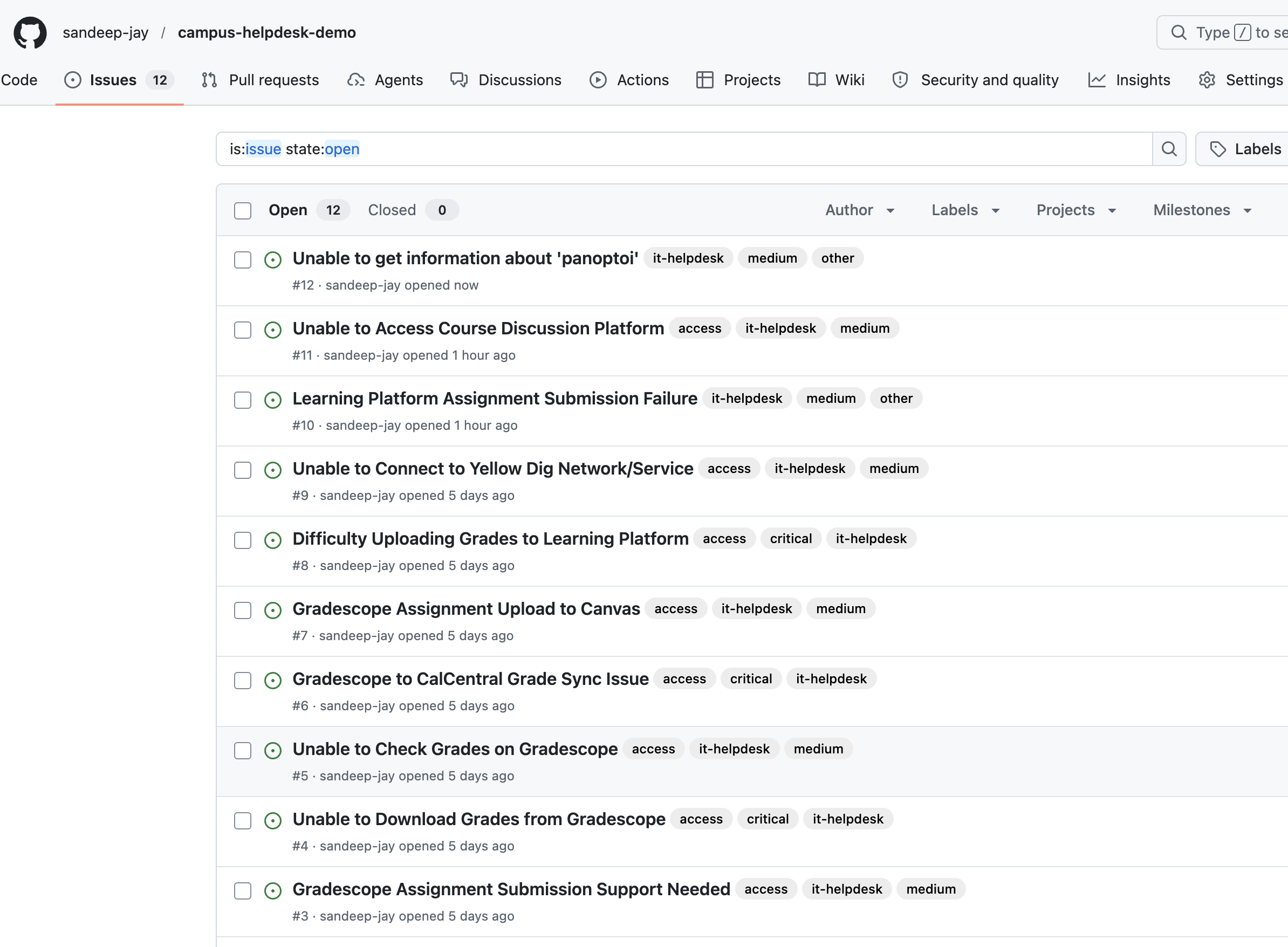Expand the Milestones filter dropdown
The image size is (1288, 947).
pos(1202,210)
